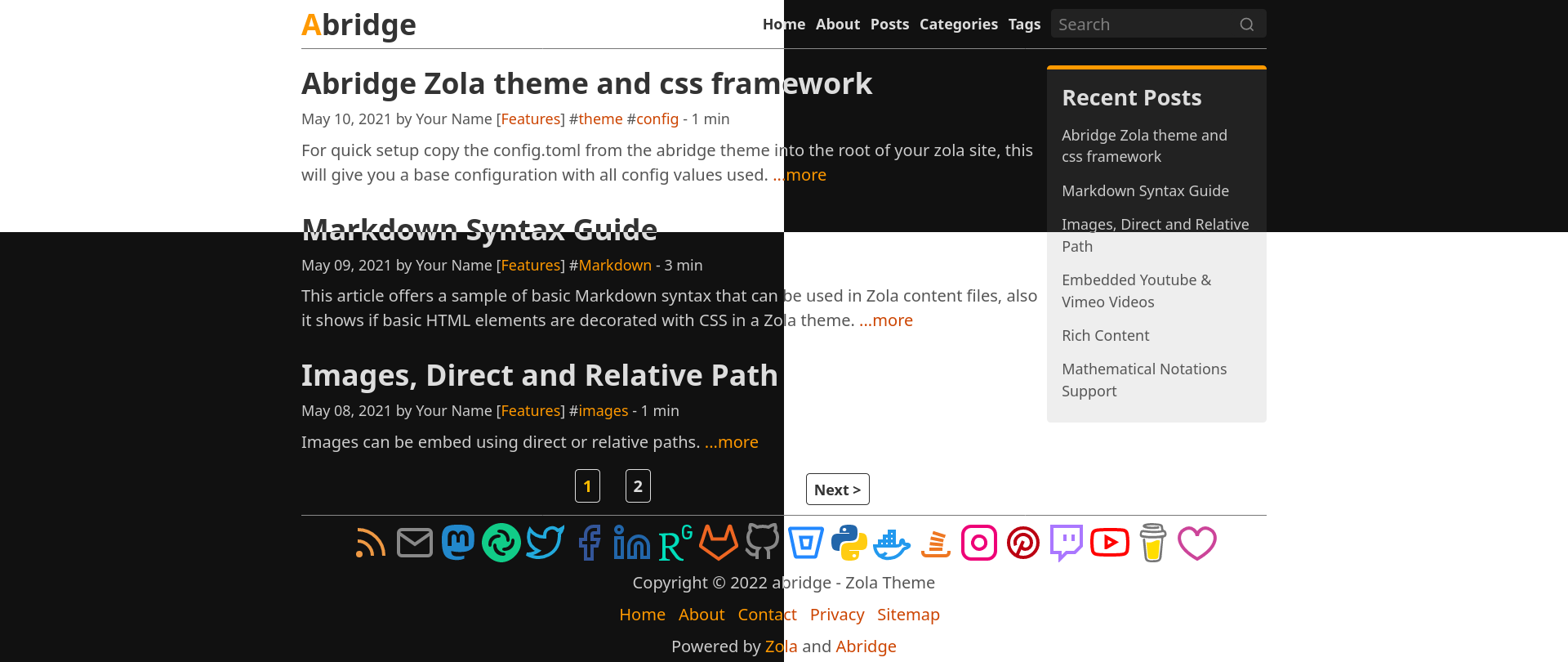Open the RSS feed icon
Viewport: 1568px width, 662px height.
pyautogui.click(x=371, y=543)
